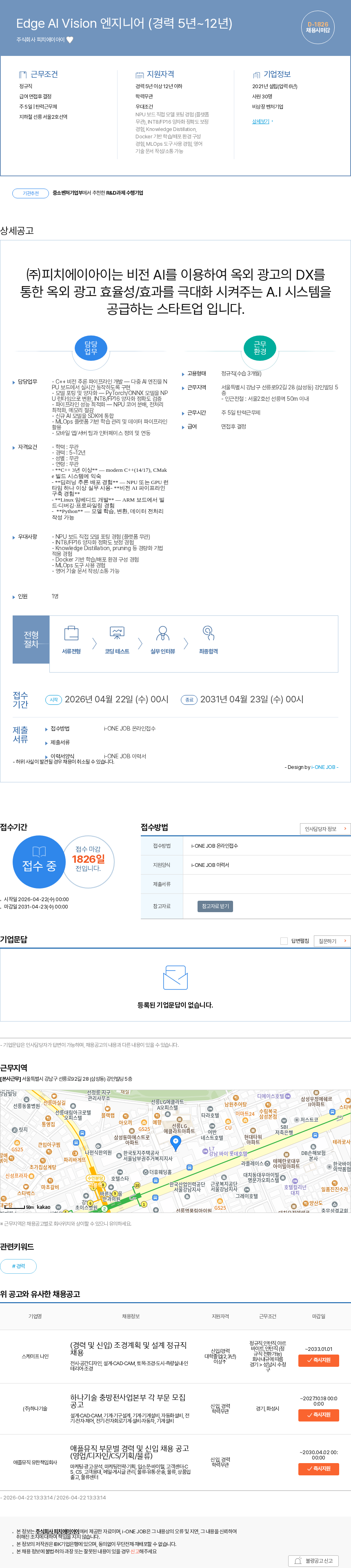Click the 기업명 column header
The width and height of the screenshot is (351, 1568).
[x=35, y=1316]
